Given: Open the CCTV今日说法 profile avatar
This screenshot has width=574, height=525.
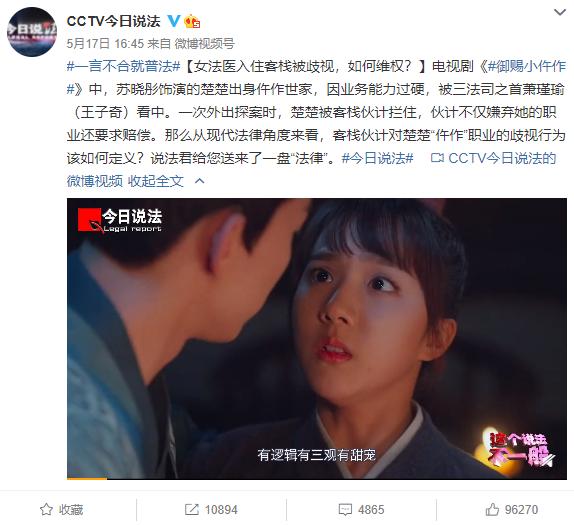Looking at the screenshot, I should 32,31.
